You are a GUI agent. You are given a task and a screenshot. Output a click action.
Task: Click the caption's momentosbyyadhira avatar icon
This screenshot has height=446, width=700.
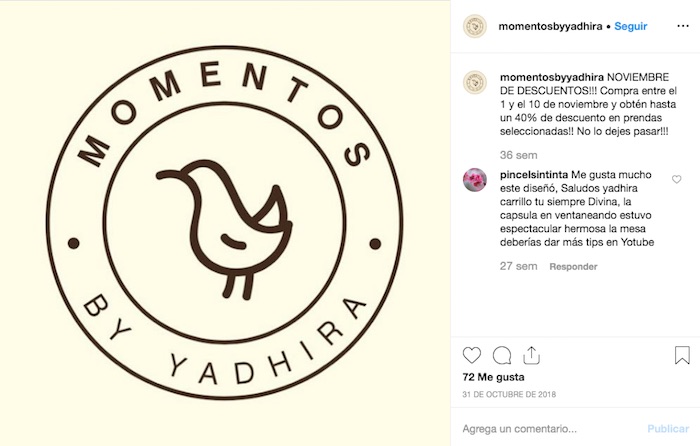pos(475,83)
